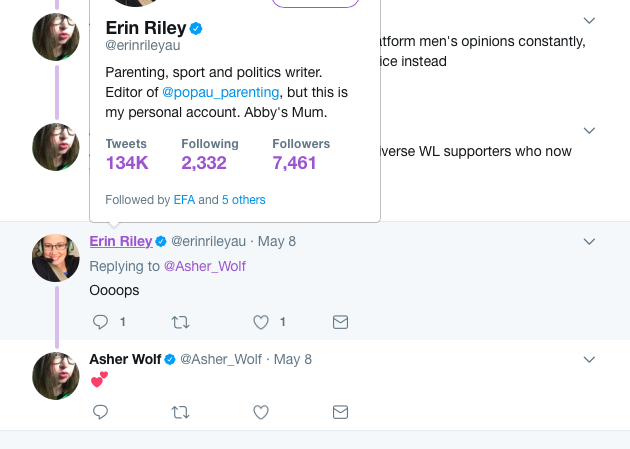Open the '5 others' followers link
Screen dimensions: 630x449
point(243,200)
